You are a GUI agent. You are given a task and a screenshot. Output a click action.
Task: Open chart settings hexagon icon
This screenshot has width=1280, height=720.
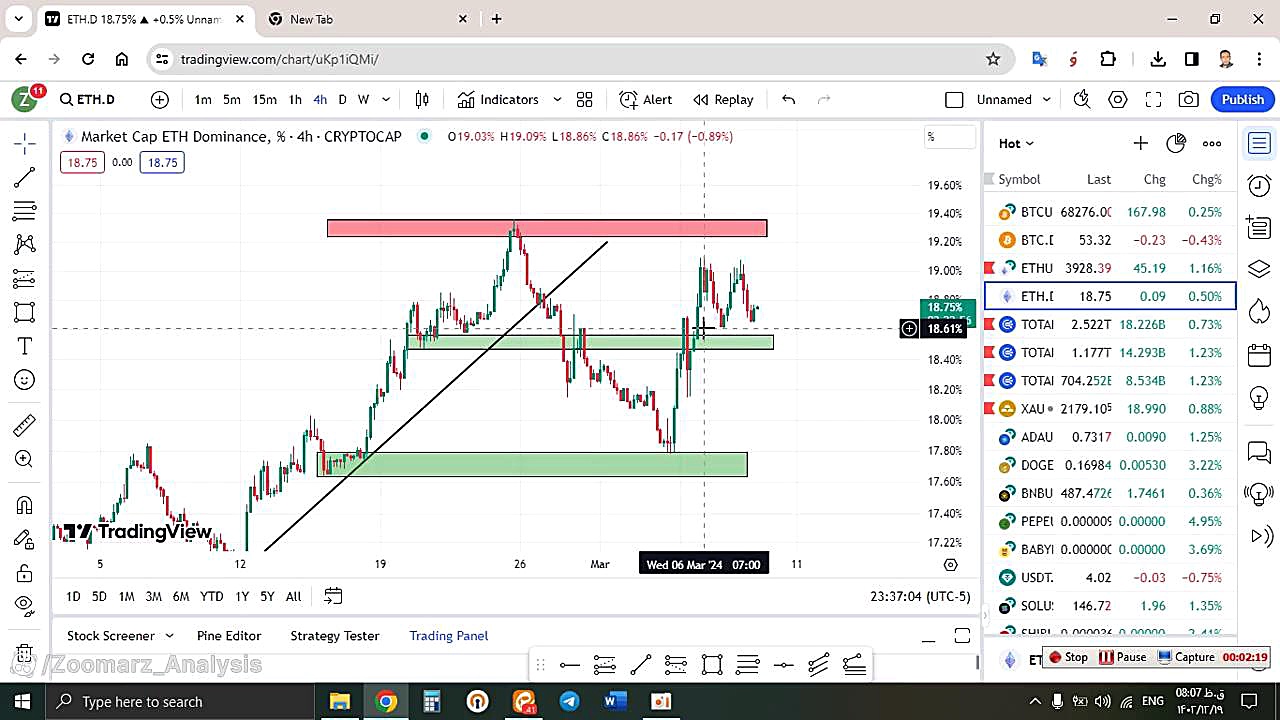[x=1118, y=99]
